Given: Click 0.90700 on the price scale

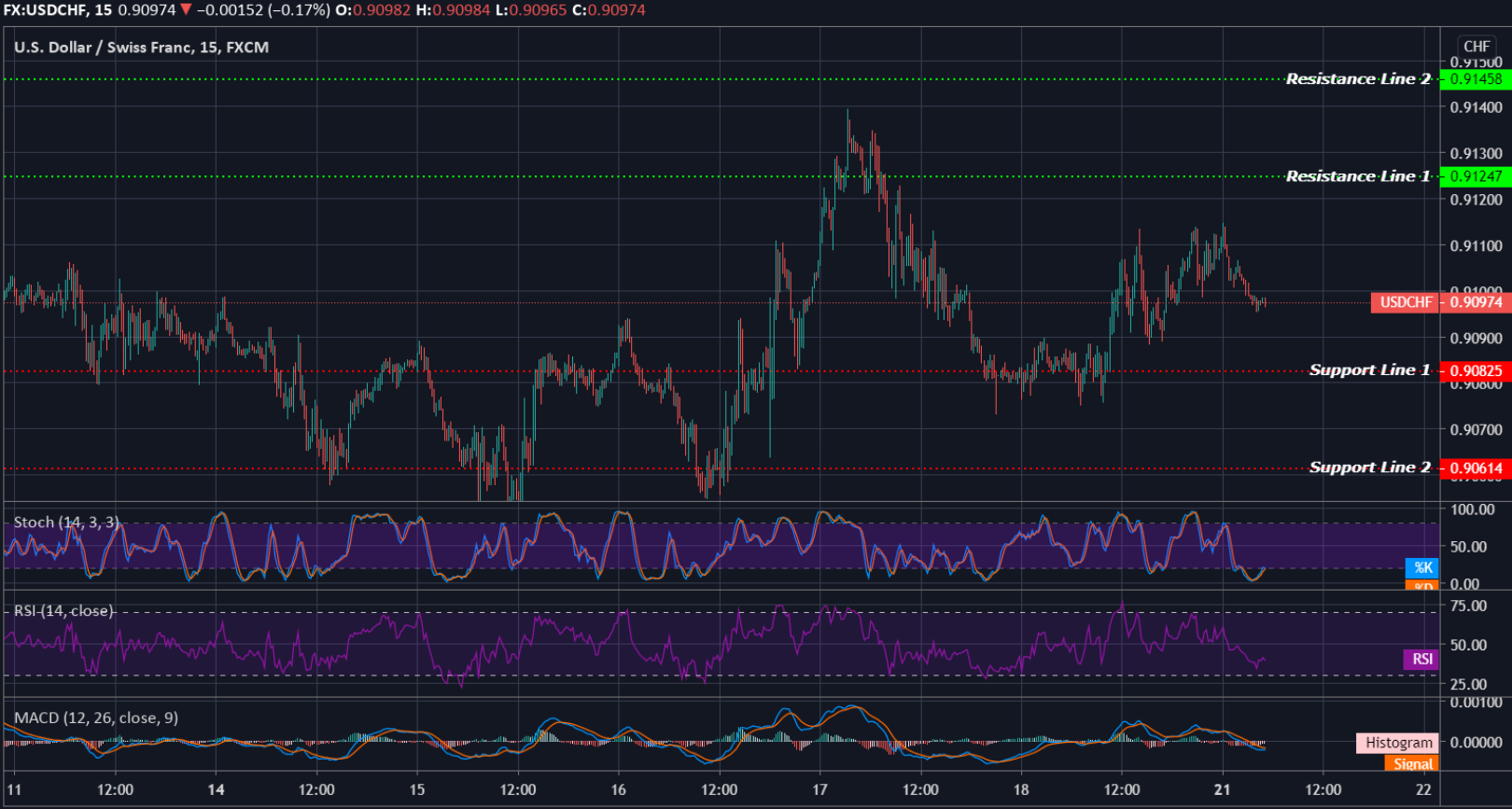Looking at the screenshot, I should pyautogui.click(x=1477, y=430).
